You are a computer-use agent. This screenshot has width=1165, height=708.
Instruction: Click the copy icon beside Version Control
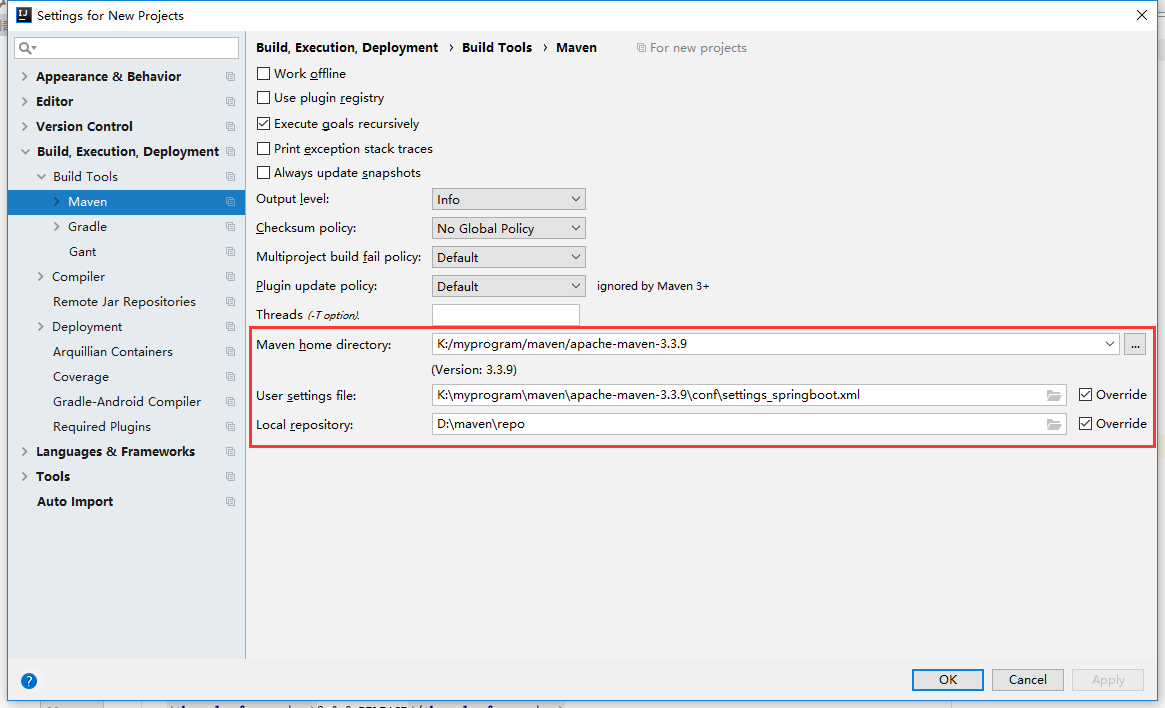coord(230,127)
